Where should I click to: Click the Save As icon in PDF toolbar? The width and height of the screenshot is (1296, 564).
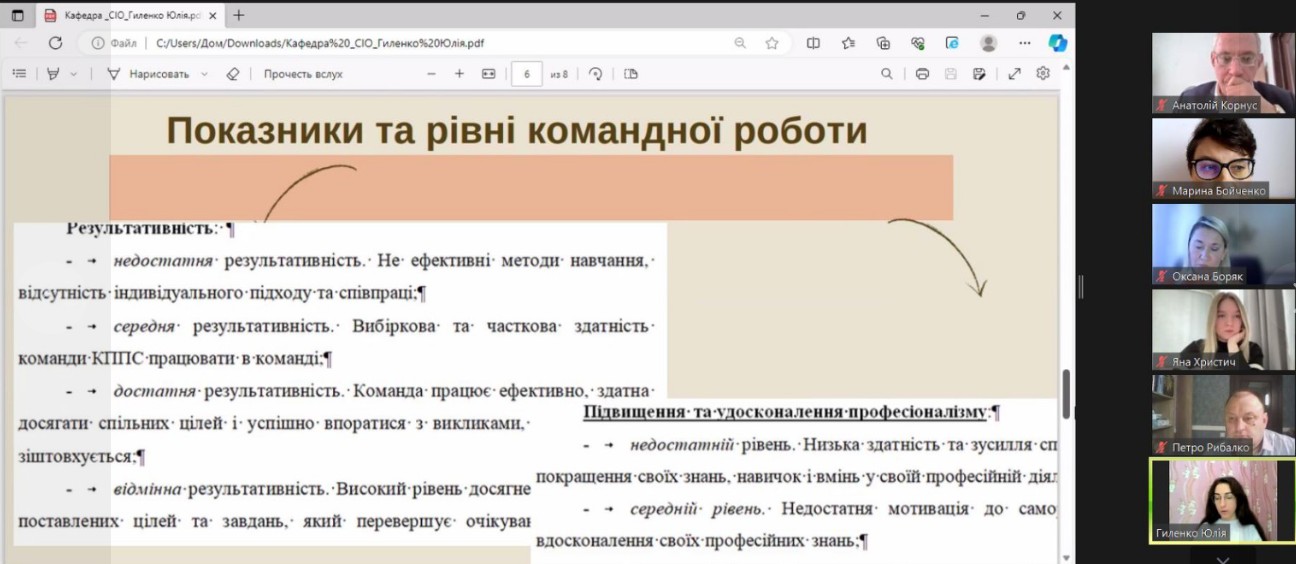979,74
